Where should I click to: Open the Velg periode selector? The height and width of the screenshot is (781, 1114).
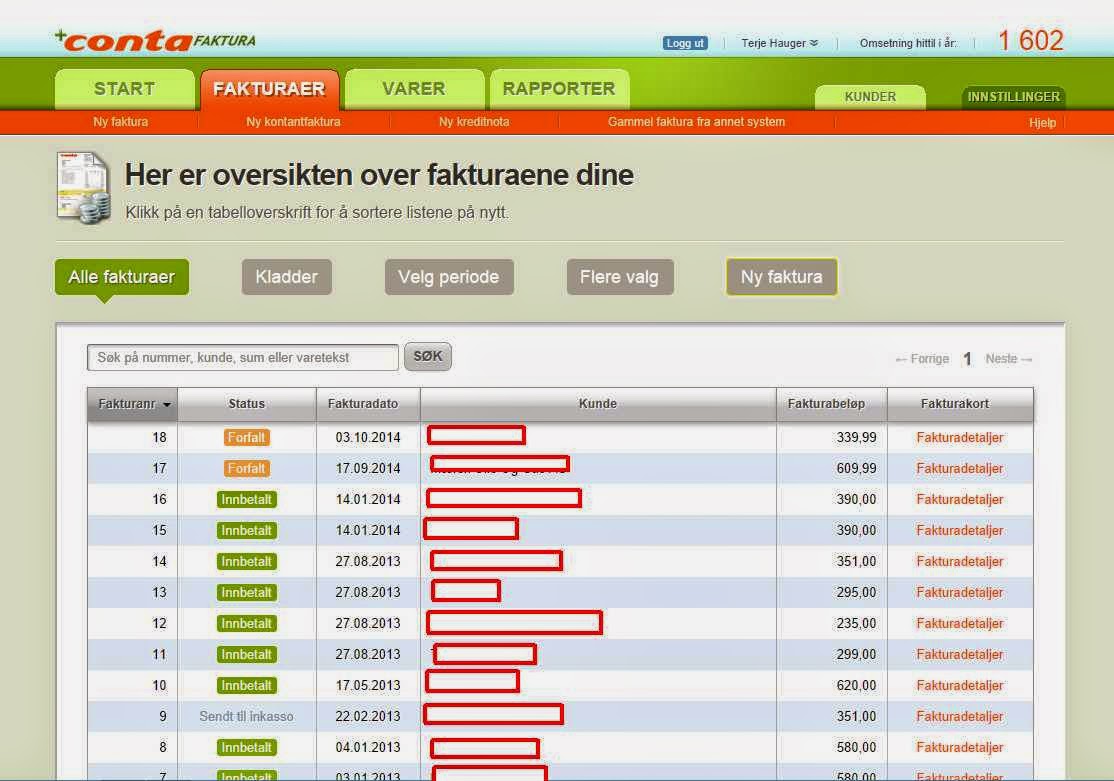click(448, 277)
